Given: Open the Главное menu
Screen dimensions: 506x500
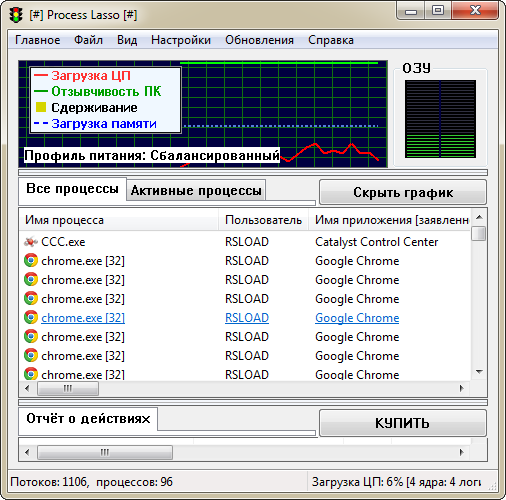Looking at the screenshot, I should click(38, 40).
